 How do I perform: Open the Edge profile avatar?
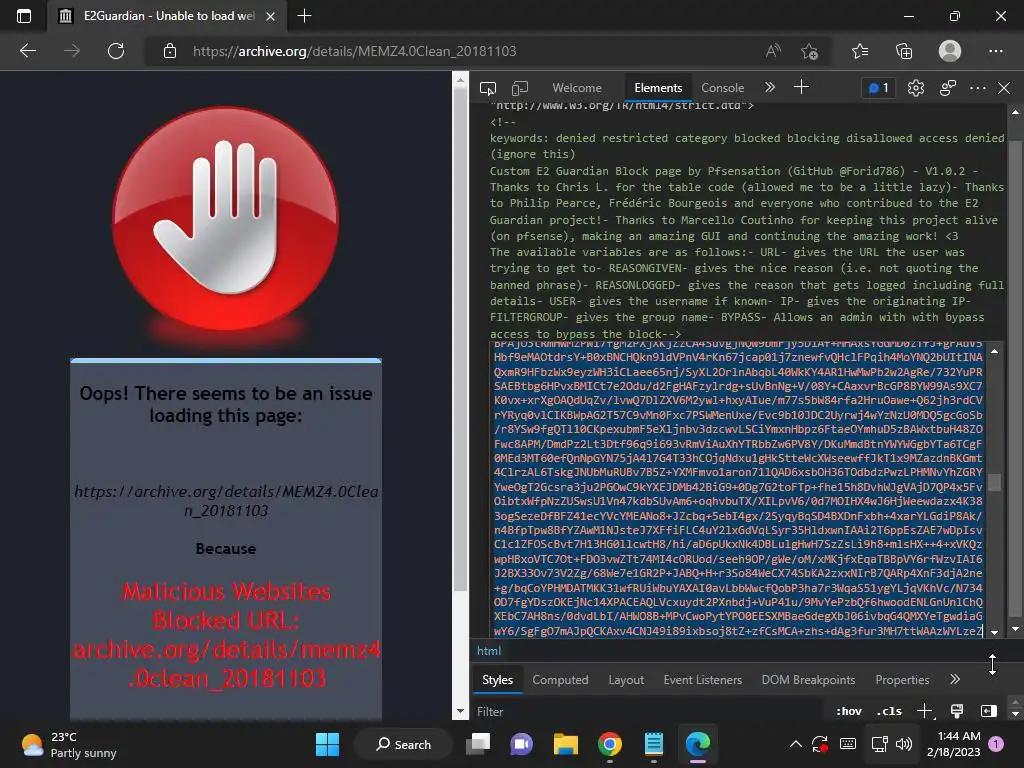click(x=950, y=51)
